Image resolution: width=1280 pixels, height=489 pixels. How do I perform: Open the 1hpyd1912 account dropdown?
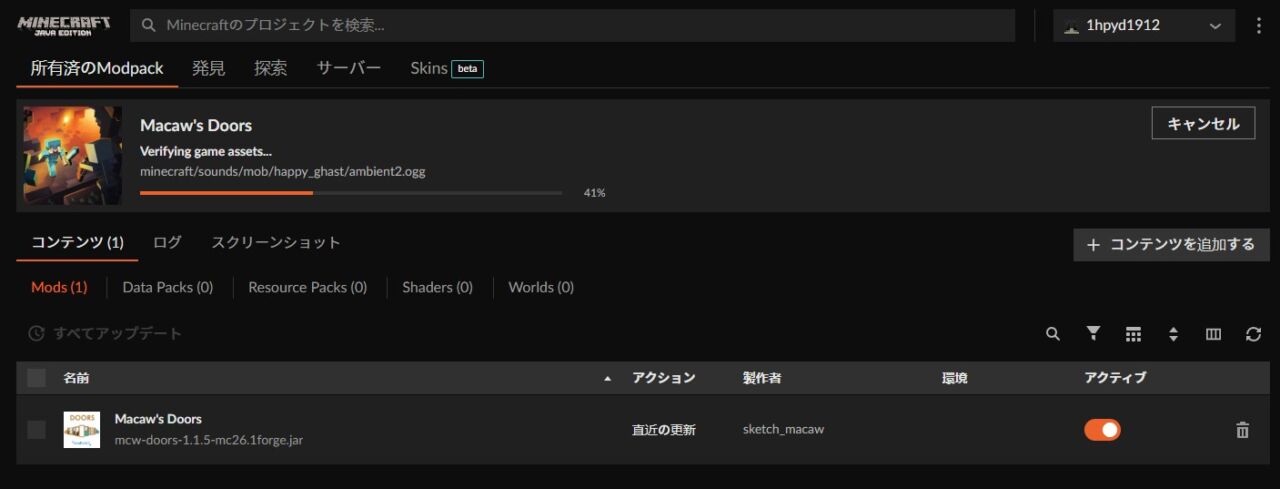(x=1144, y=25)
